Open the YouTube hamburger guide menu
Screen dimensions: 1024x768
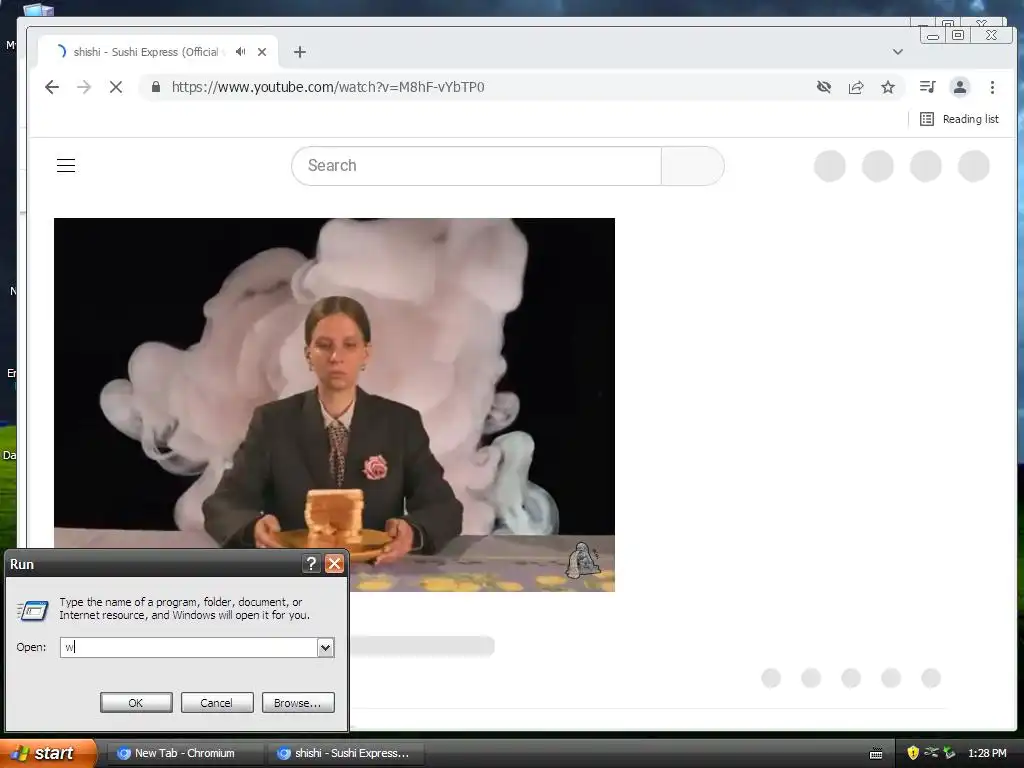tap(66, 165)
